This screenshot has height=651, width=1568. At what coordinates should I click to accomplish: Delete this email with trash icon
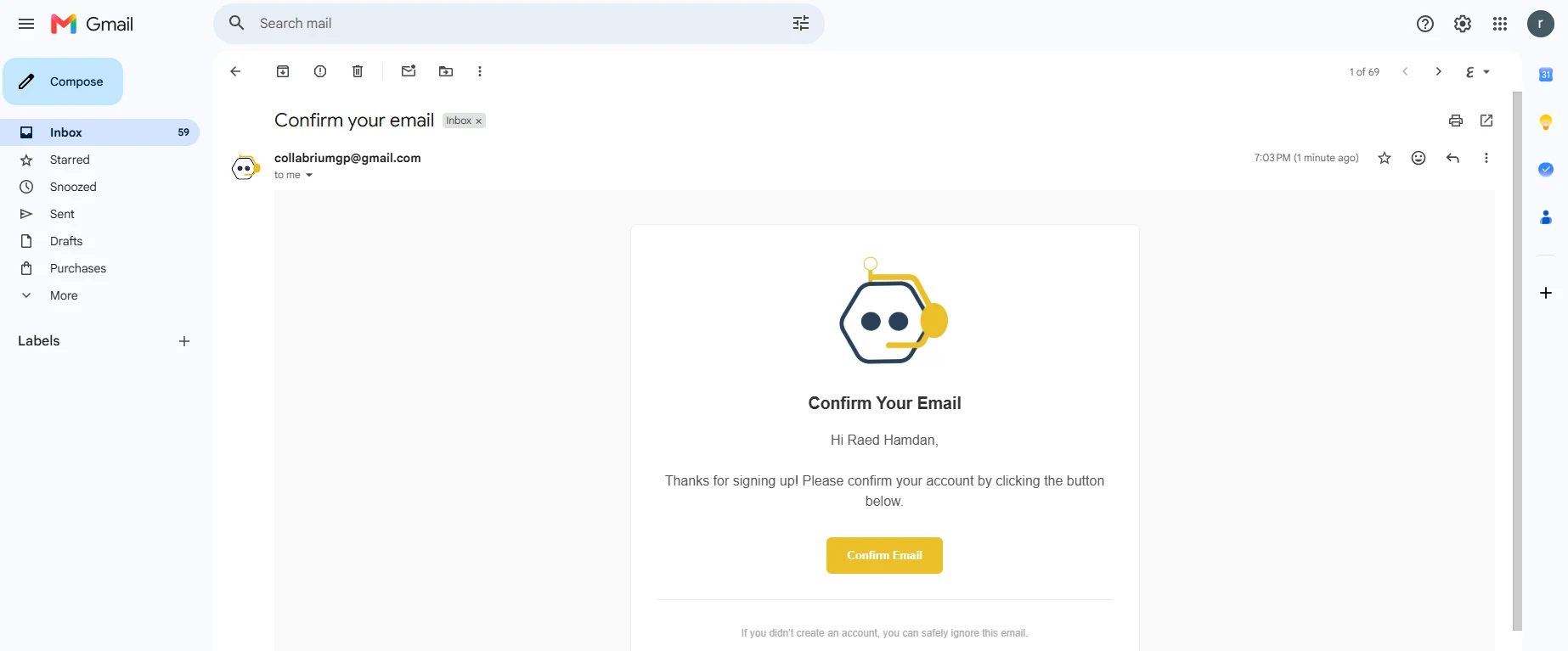(x=358, y=71)
